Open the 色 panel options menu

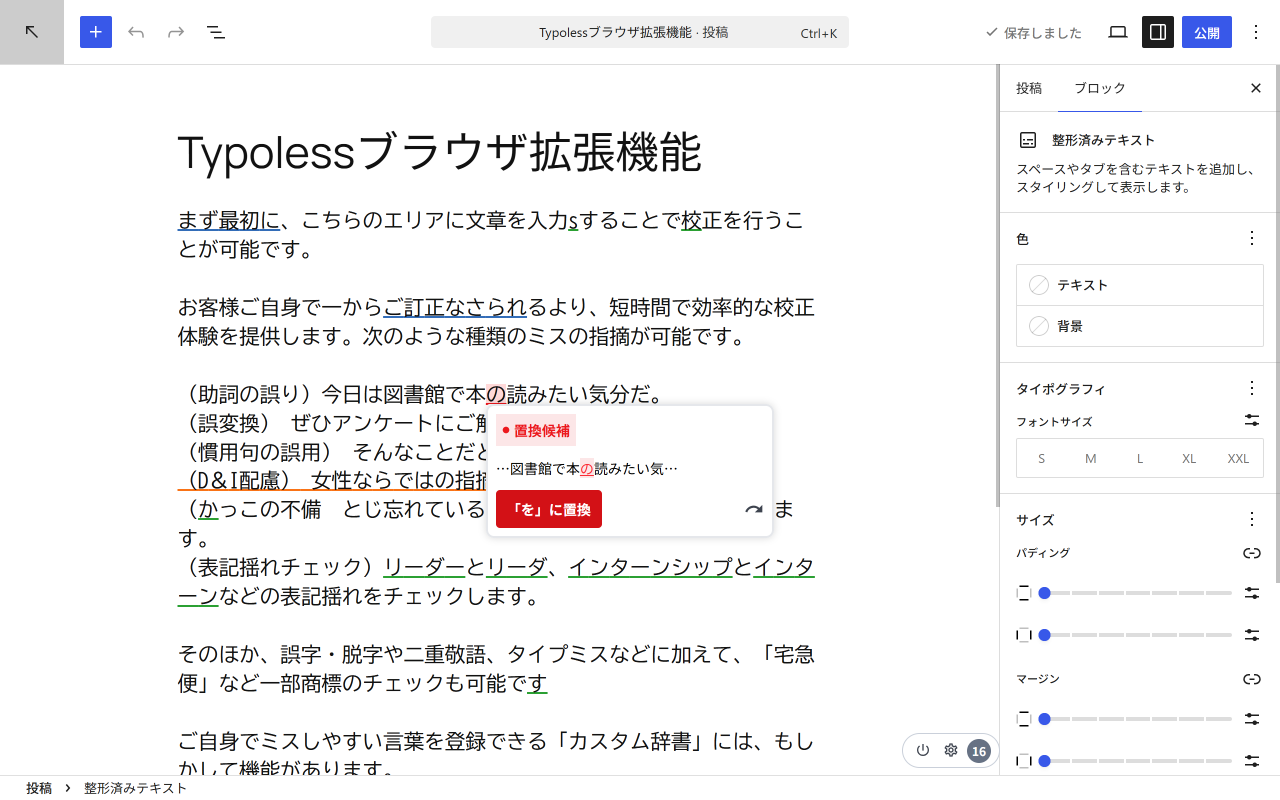pos(1252,238)
